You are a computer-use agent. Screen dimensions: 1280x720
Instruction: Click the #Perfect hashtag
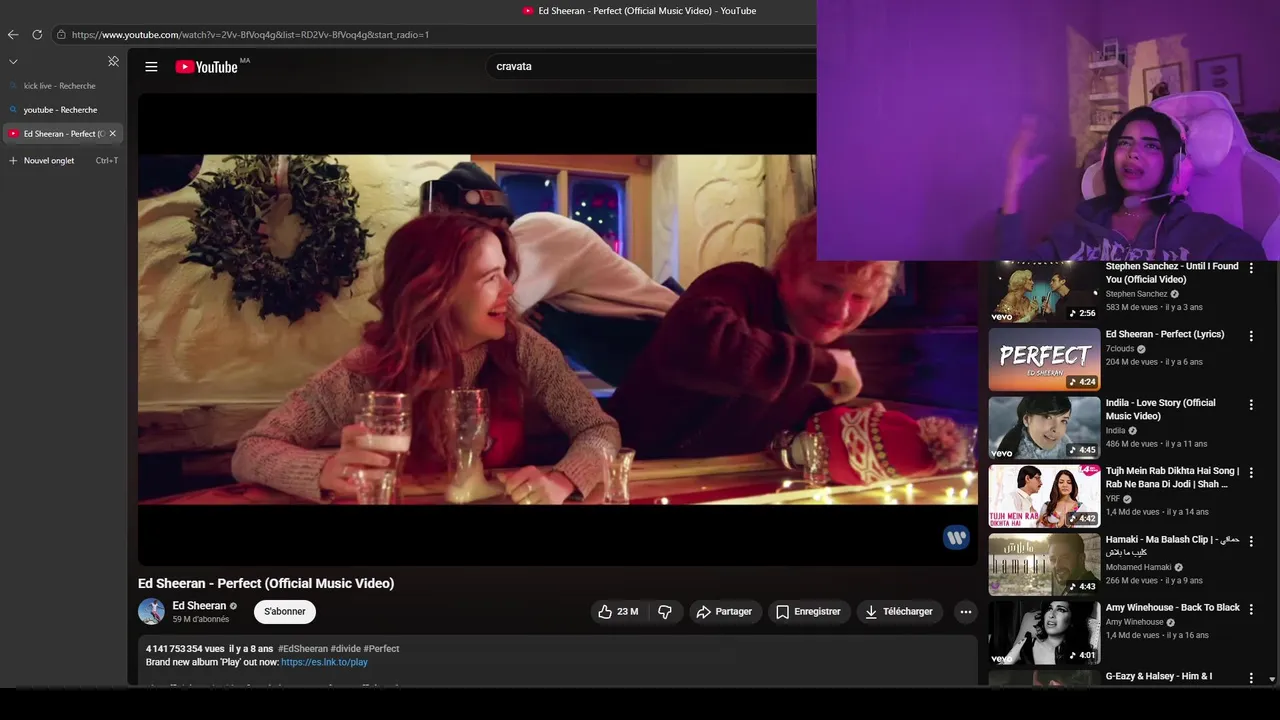coord(381,649)
